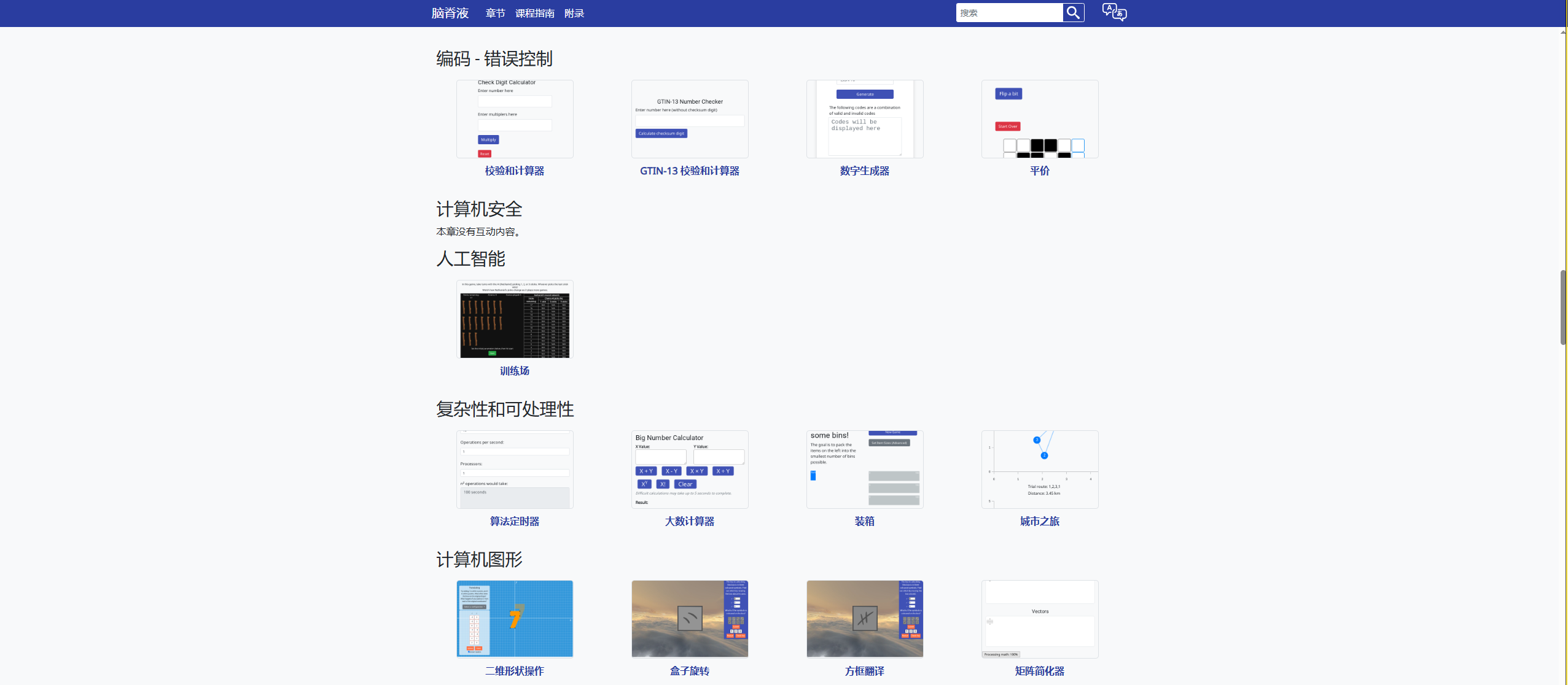The image size is (1568, 685).
Task: Click the search magnifier icon
Action: (1072, 13)
